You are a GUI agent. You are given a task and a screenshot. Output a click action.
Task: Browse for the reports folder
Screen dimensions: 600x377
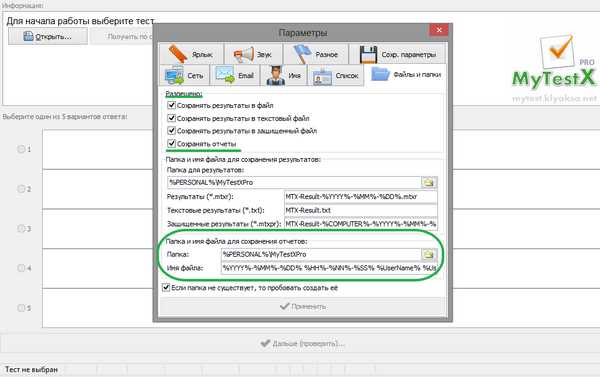pos(429,254)
